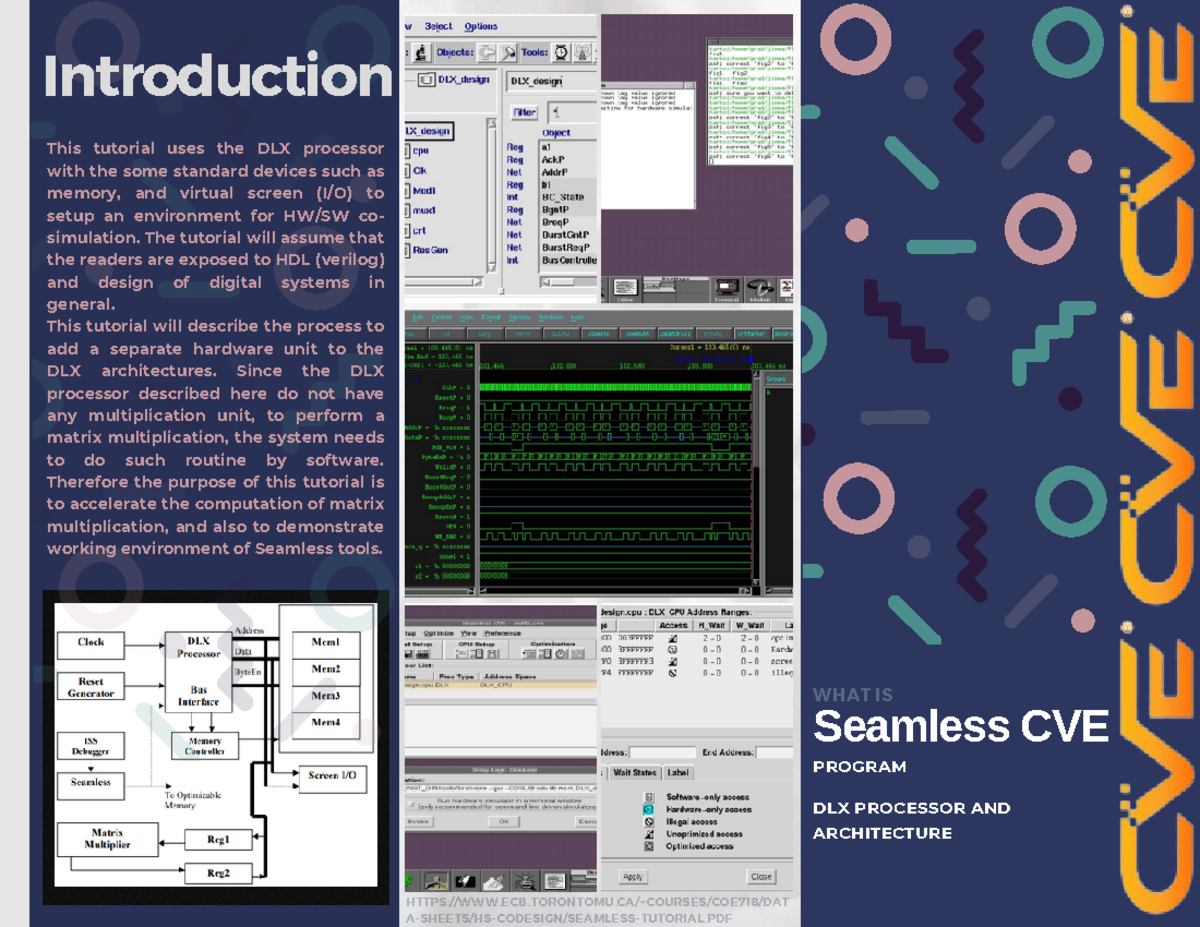Select the Illegal access option
This screenshot has width=1200, height=927.
[x=648, y=822]
